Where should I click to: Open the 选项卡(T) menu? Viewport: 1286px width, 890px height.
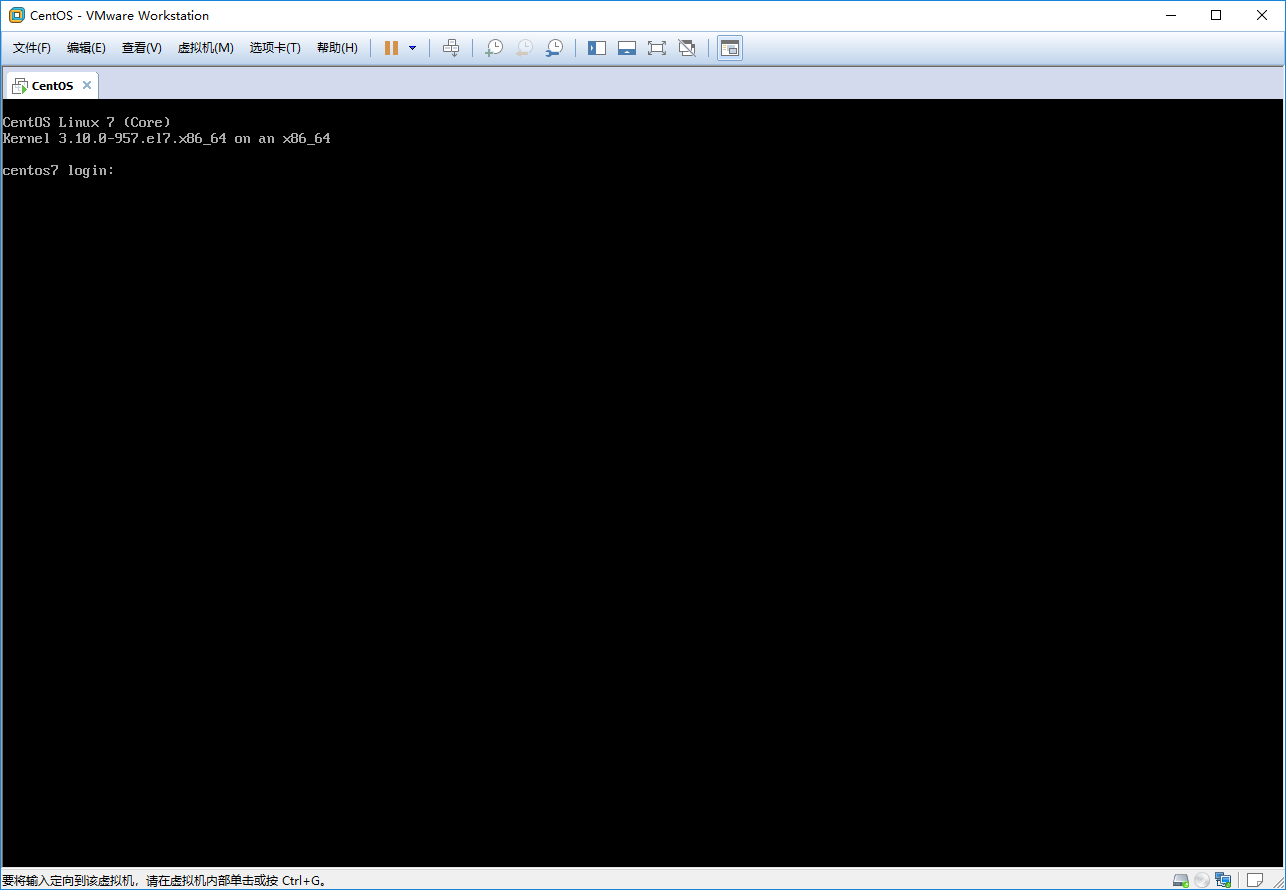[275, 48]
